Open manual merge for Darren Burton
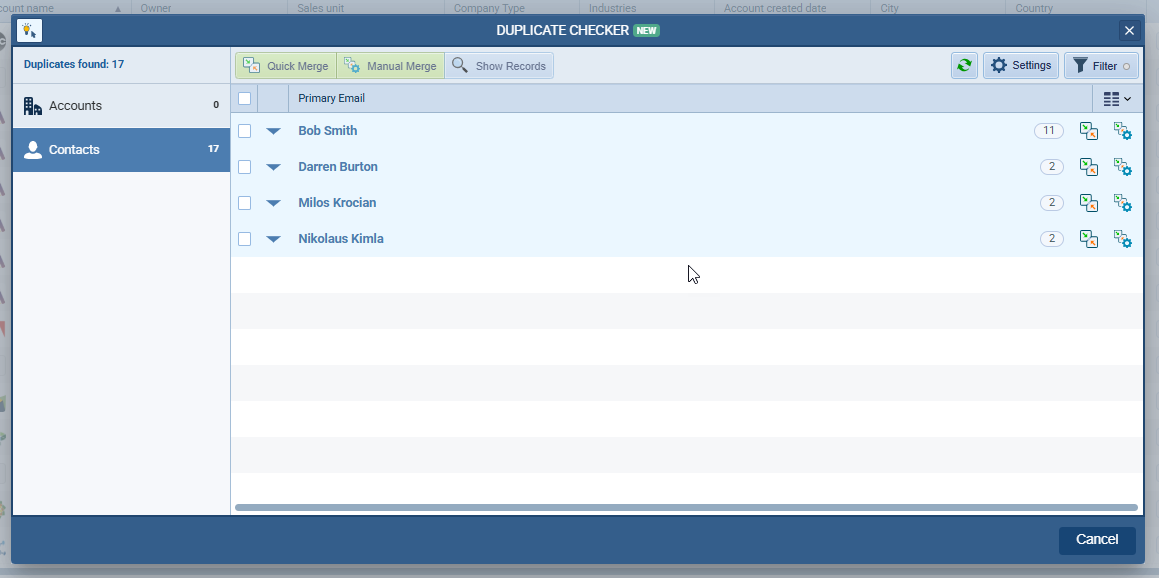The image size is (1159, 578). click(x=1123, y=167)
